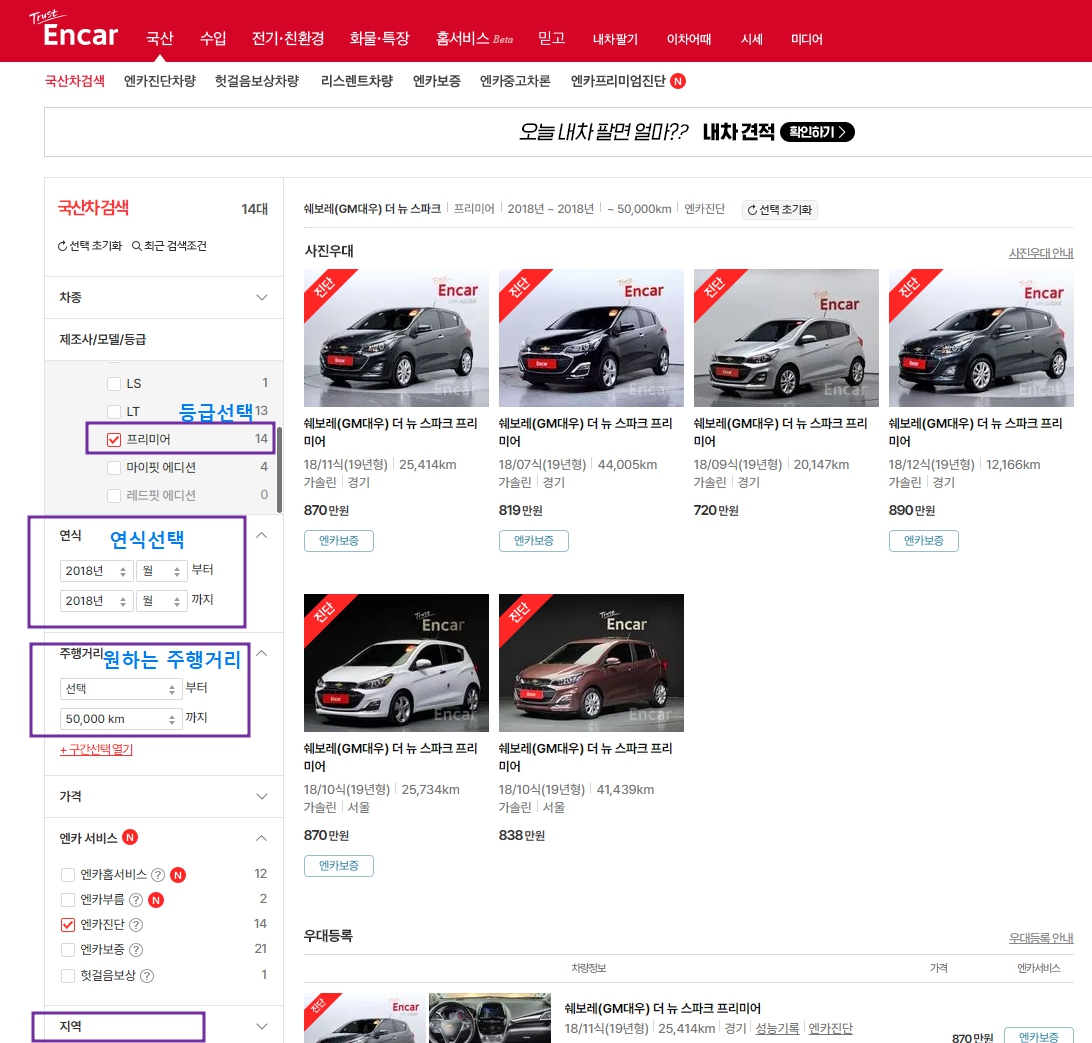This screenshot has height=1043, width=1092.
Task: Open the 이차어때 menu item
Action: click(x=689, y=39)
